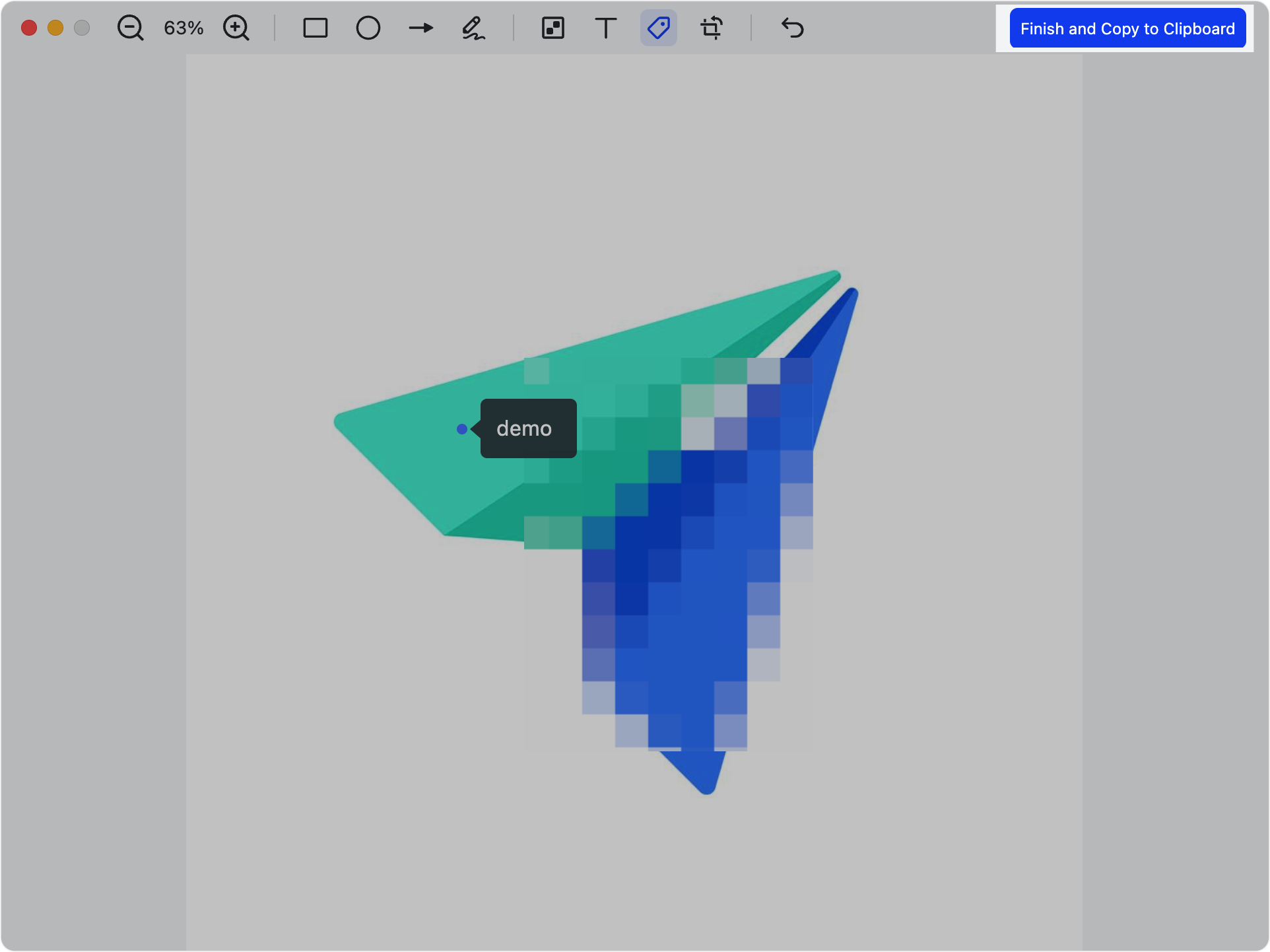Screen dimensions: 1270x952
Task: Click the zoom out magnifier icon
Action: 130,28
